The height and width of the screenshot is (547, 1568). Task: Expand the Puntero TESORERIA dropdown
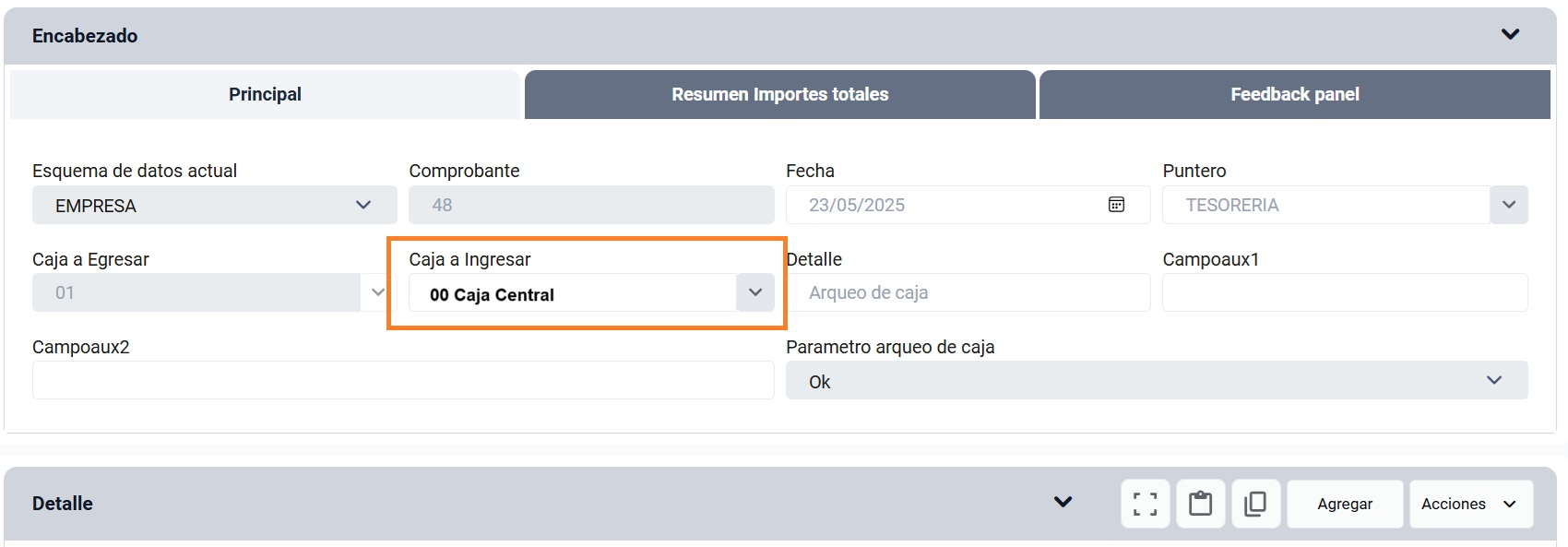point(1509,205)
